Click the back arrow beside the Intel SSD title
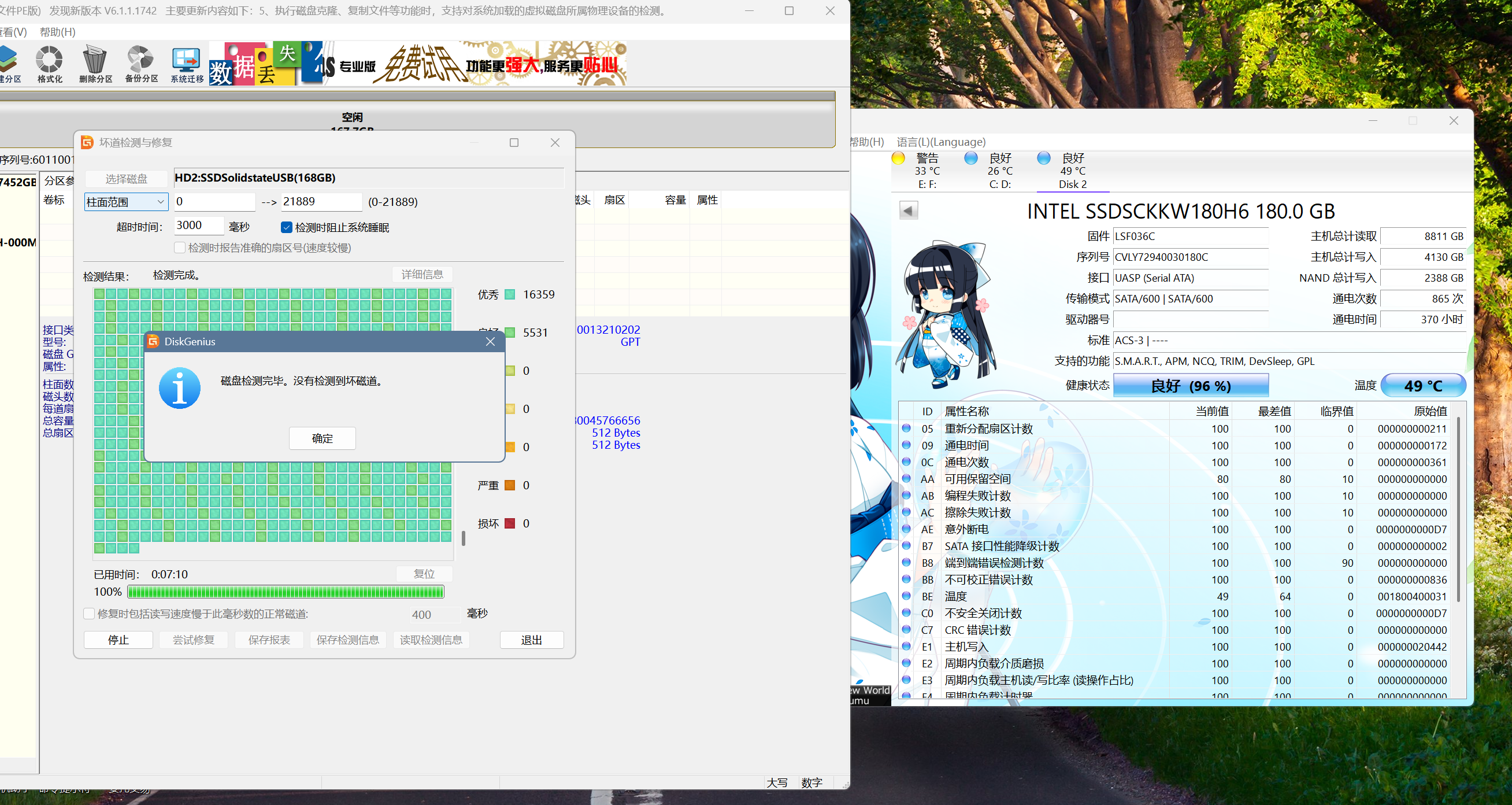Image resolution: width=1512 pixels, height=805 pixels. (x=908, y=211)
